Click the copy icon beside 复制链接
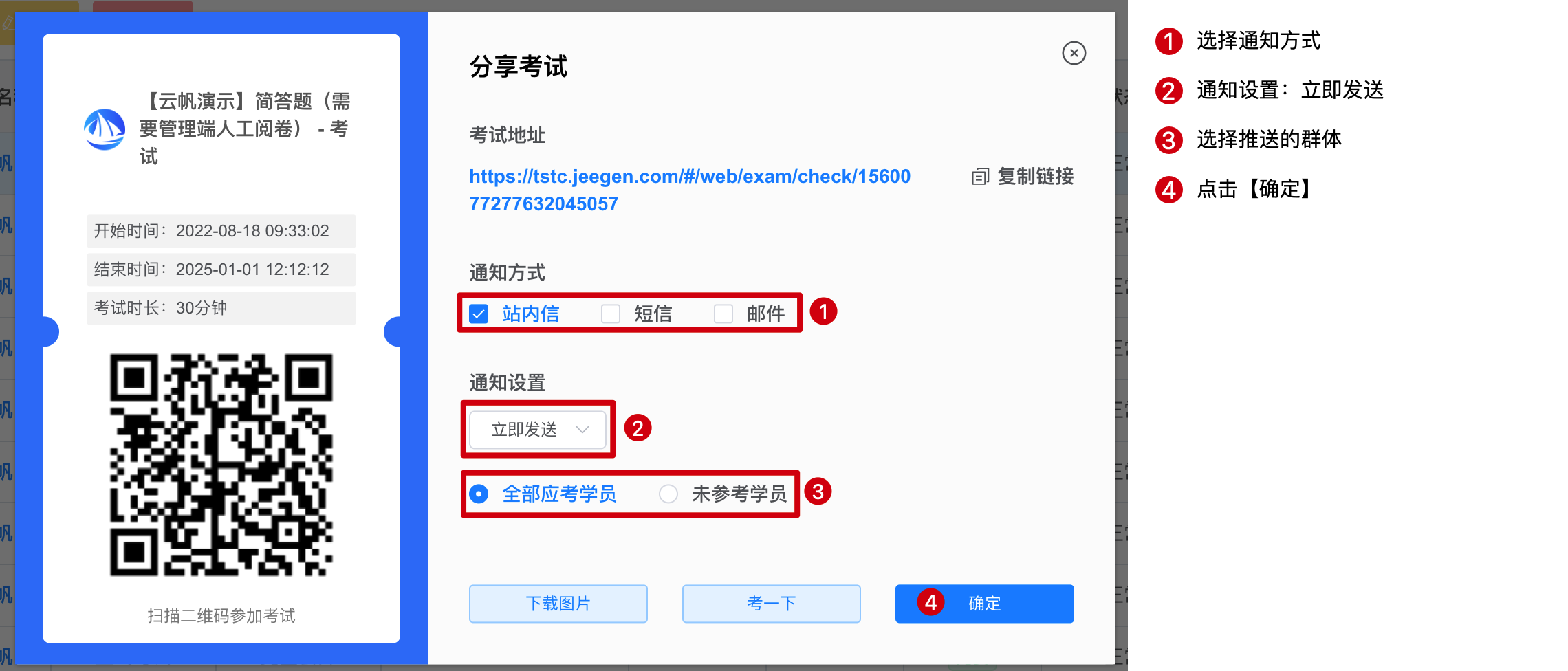This screenshot has height=671, width=1568. (x=980, y=177)
